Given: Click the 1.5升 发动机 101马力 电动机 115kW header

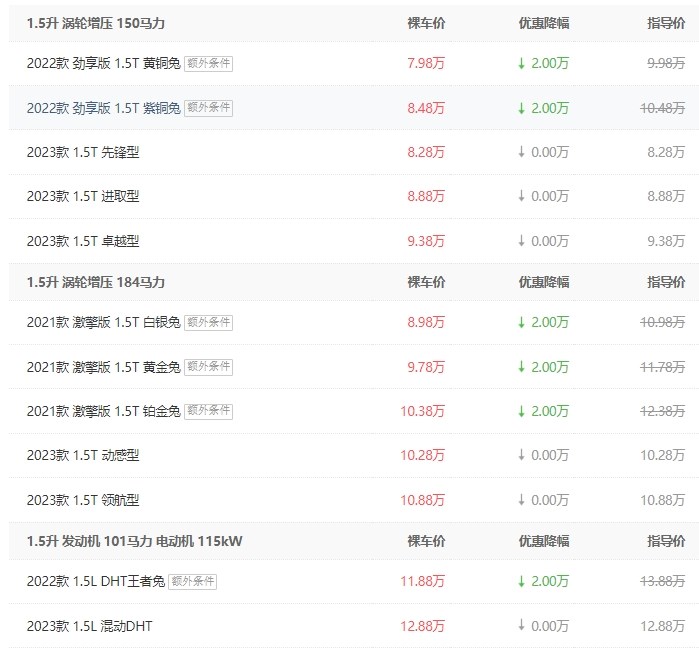Looking at the screenshot, I should pos(135,541).
